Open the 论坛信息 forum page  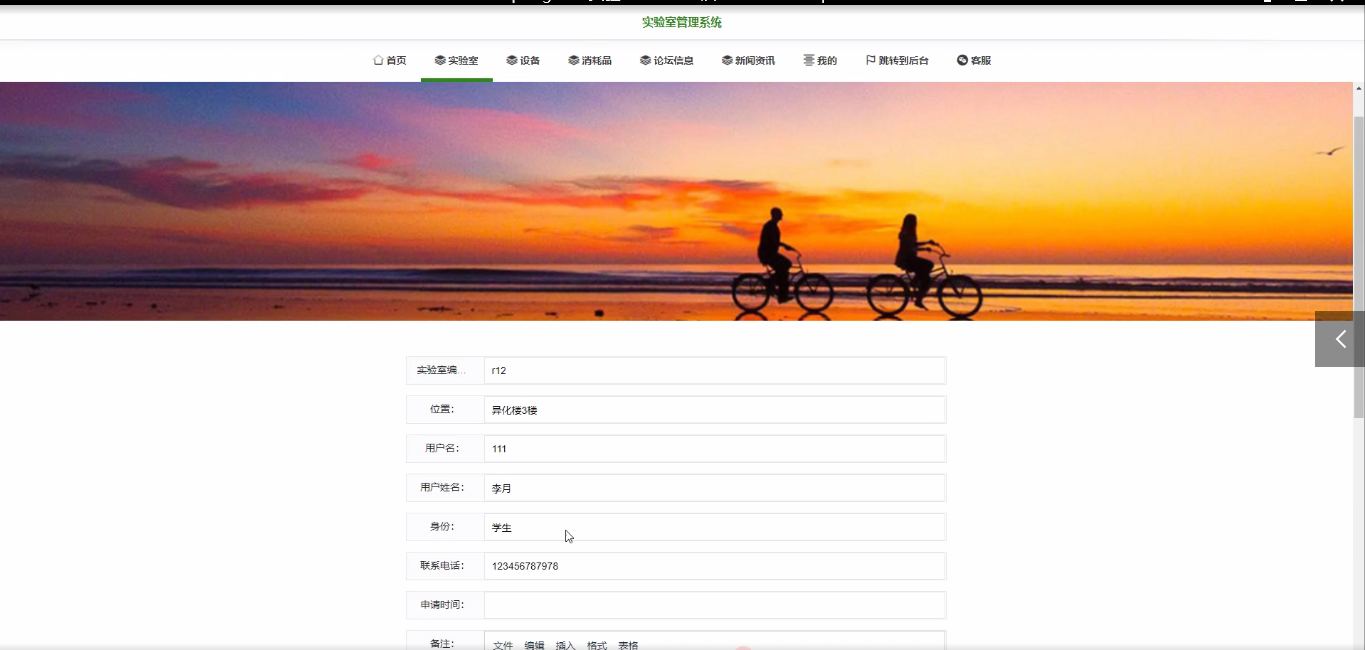click(x=667, y=61)
